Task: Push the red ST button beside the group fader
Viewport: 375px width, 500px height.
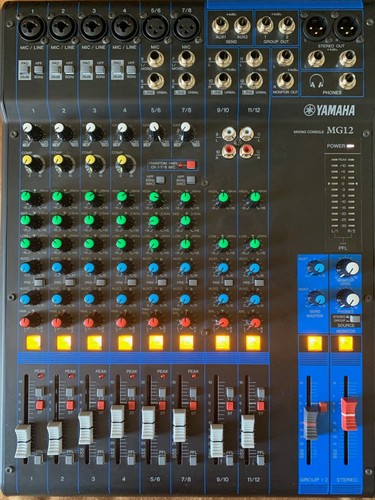Action: point(323,406)
